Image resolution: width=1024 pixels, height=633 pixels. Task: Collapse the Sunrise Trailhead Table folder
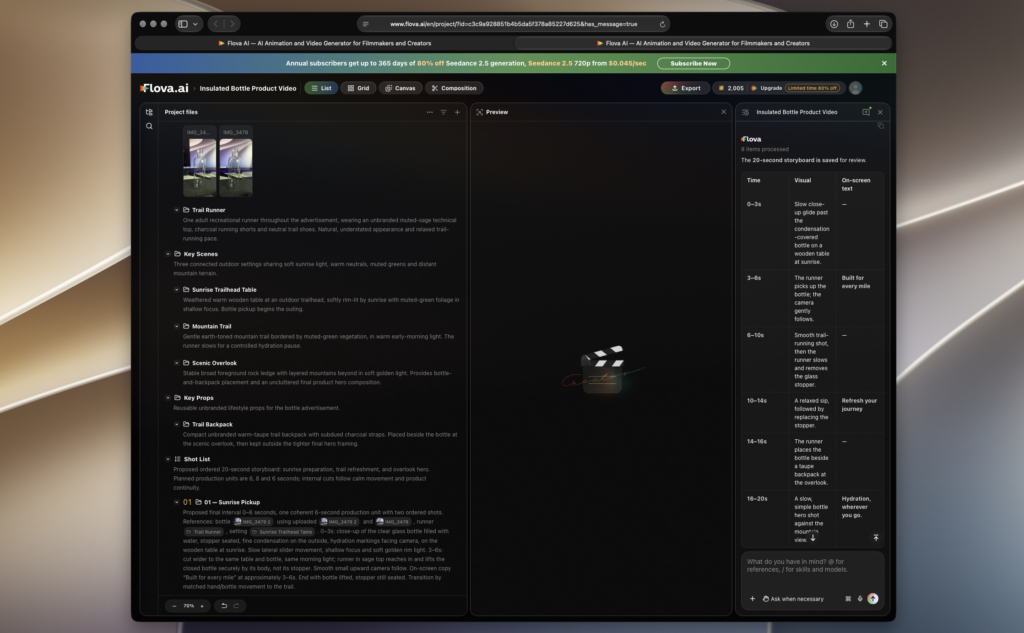[176, 289]
